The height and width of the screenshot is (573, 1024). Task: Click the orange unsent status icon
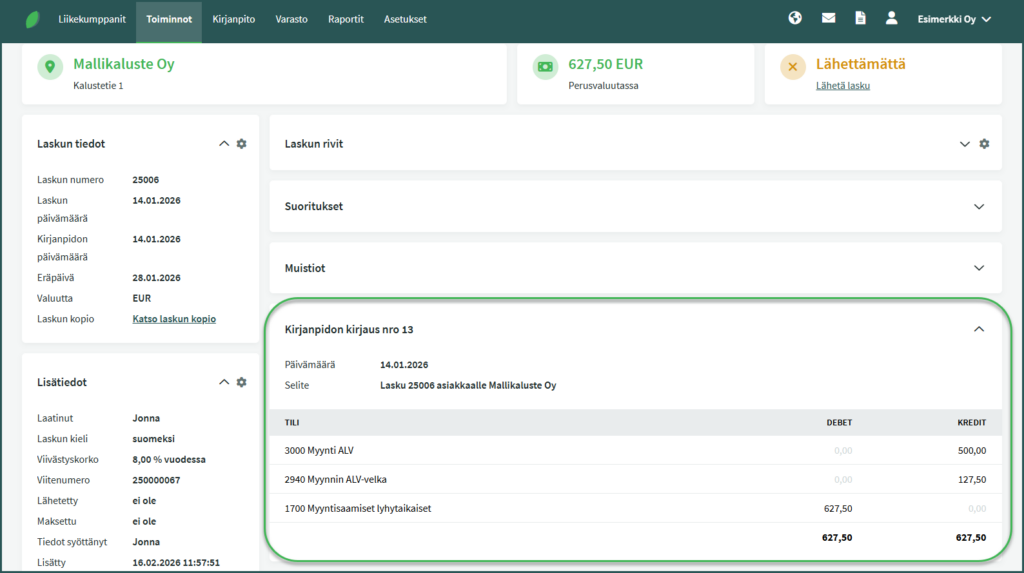[793, 67]
